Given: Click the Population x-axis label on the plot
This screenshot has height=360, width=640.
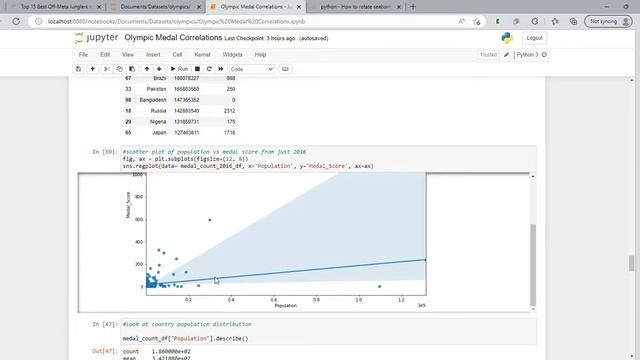Looking at the screenshot, I should coord(286,306).
